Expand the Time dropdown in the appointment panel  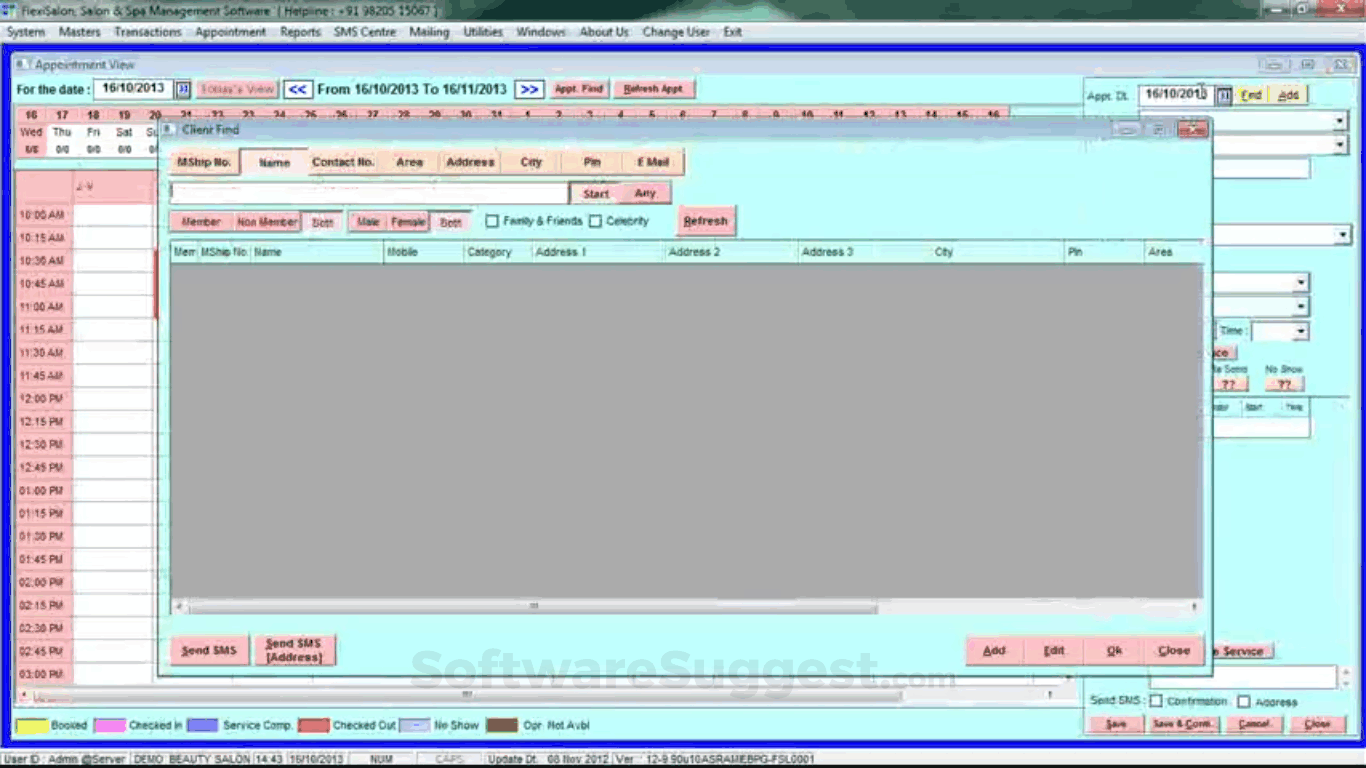(x=1300, y=332)
